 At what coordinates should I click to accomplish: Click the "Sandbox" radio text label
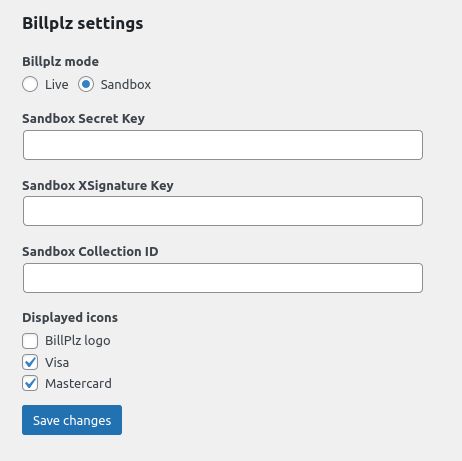coord(126,85)
